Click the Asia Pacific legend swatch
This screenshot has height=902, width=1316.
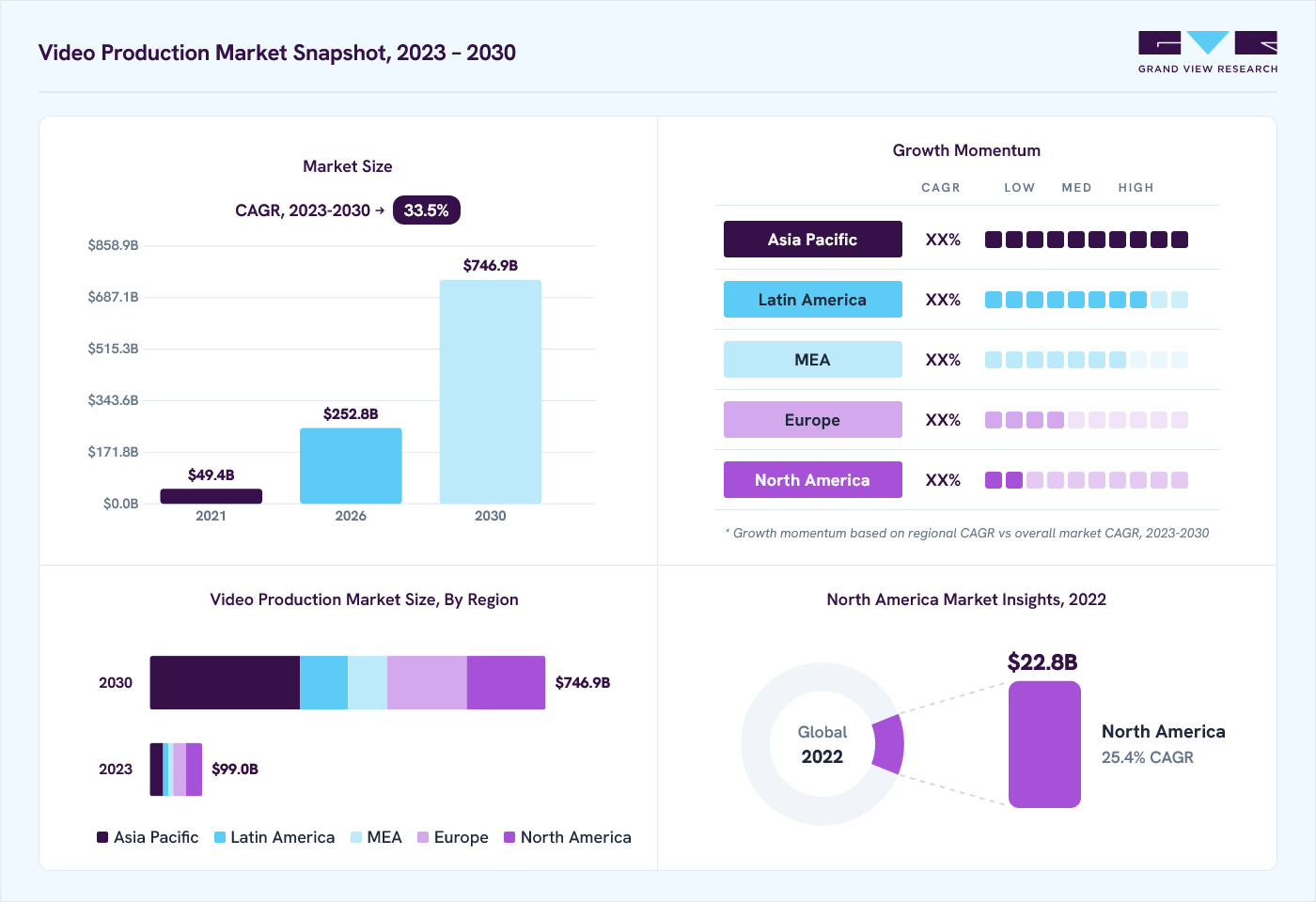coord(102,837)
